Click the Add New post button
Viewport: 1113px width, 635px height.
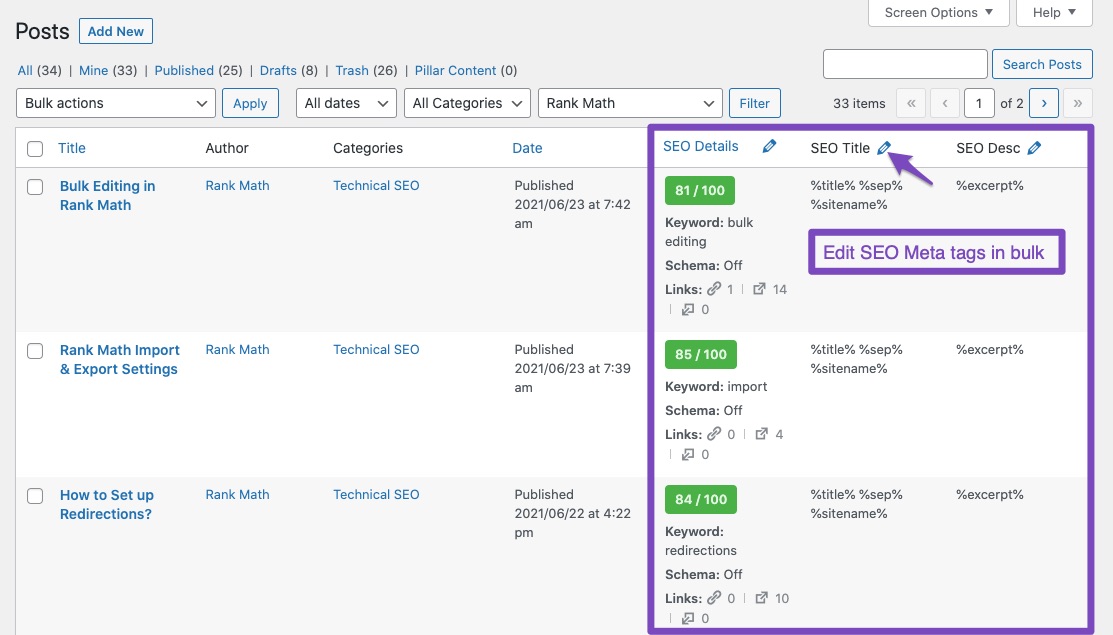(x=115, y=31)
